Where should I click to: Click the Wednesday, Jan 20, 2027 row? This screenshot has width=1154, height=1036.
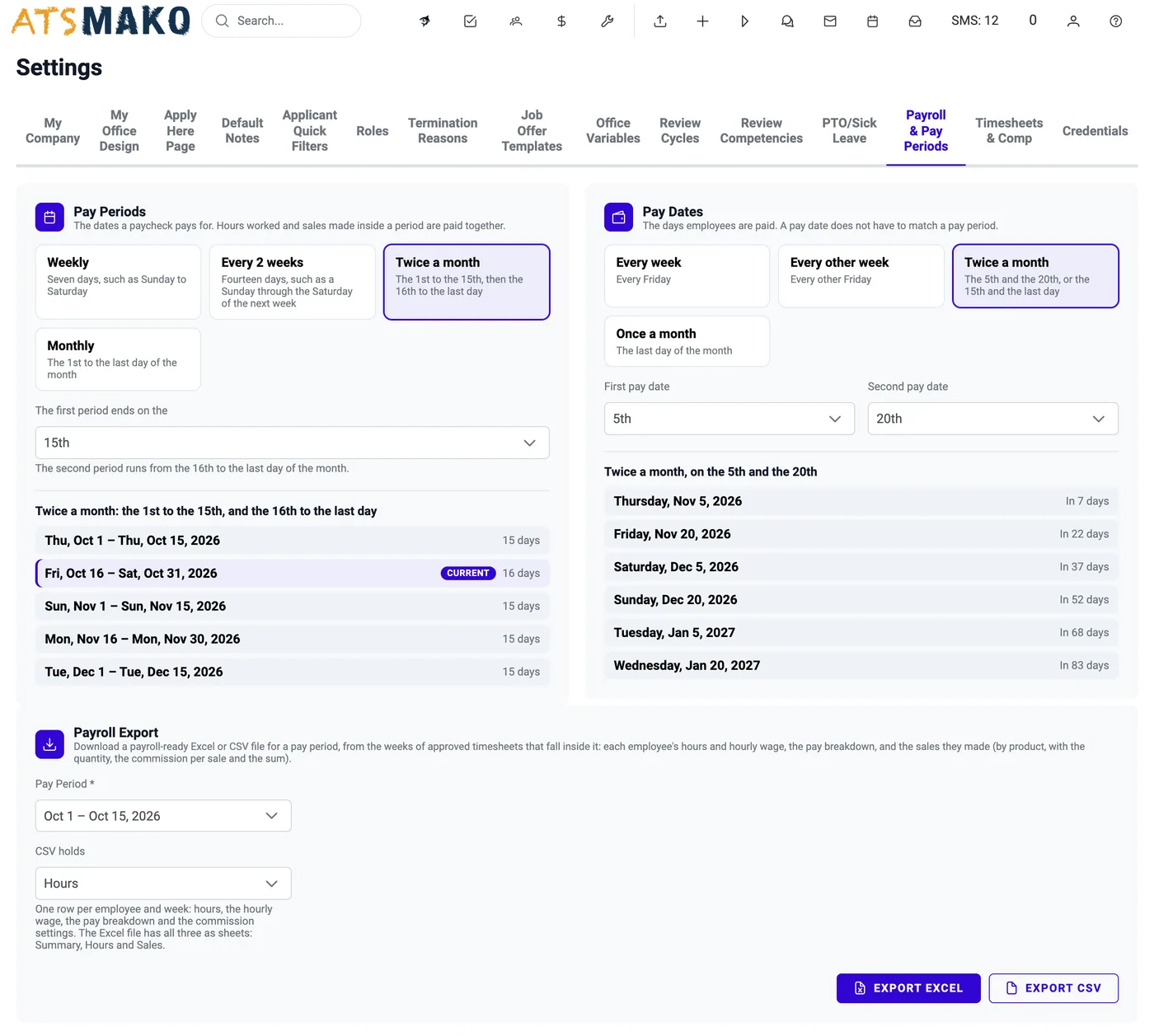pos(861,665)
